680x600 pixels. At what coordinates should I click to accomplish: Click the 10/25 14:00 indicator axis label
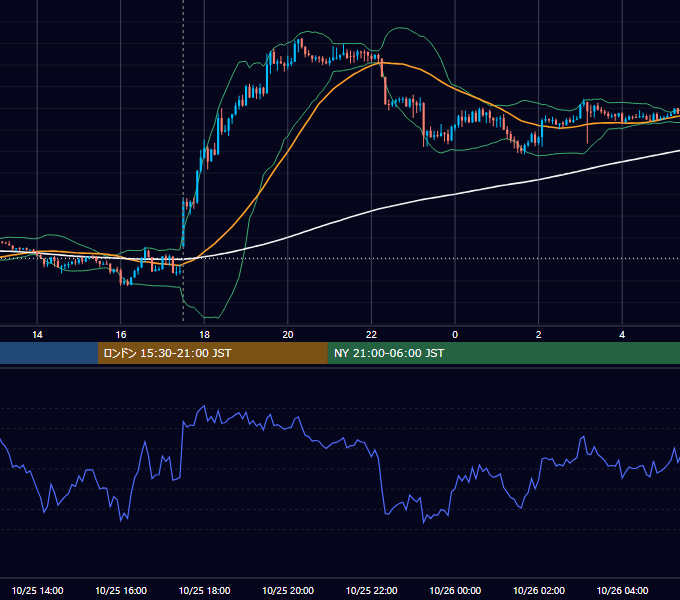click(37, 590)
